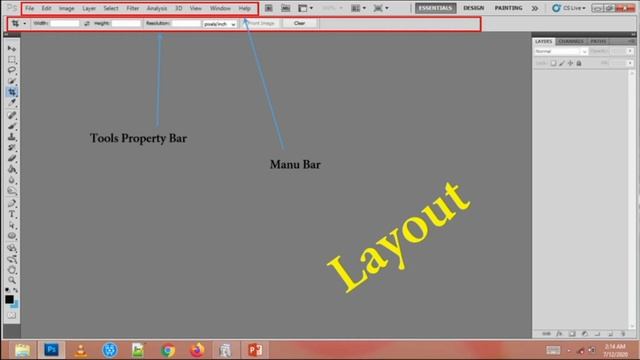Click the Front Image button
The width and height of the screenshot is (640, 360).
(x=261, y=23)
